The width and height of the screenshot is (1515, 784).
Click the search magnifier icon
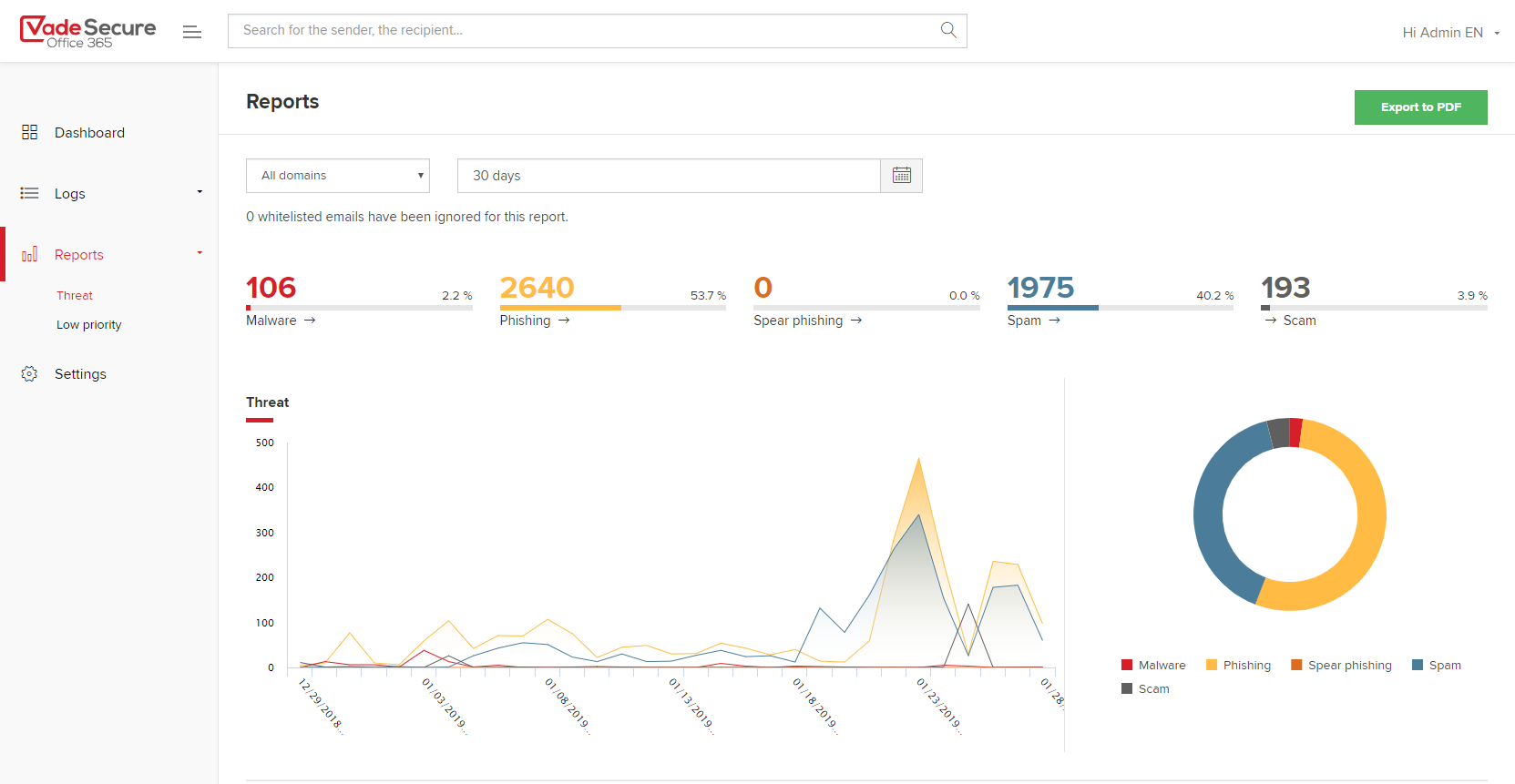coord(948,30)
